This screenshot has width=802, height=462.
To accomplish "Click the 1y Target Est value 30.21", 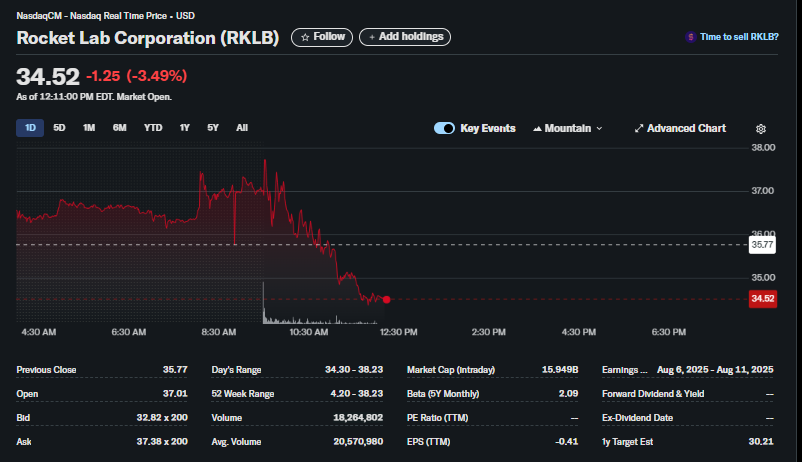I will pyautogui.click(x=761, y=442).
